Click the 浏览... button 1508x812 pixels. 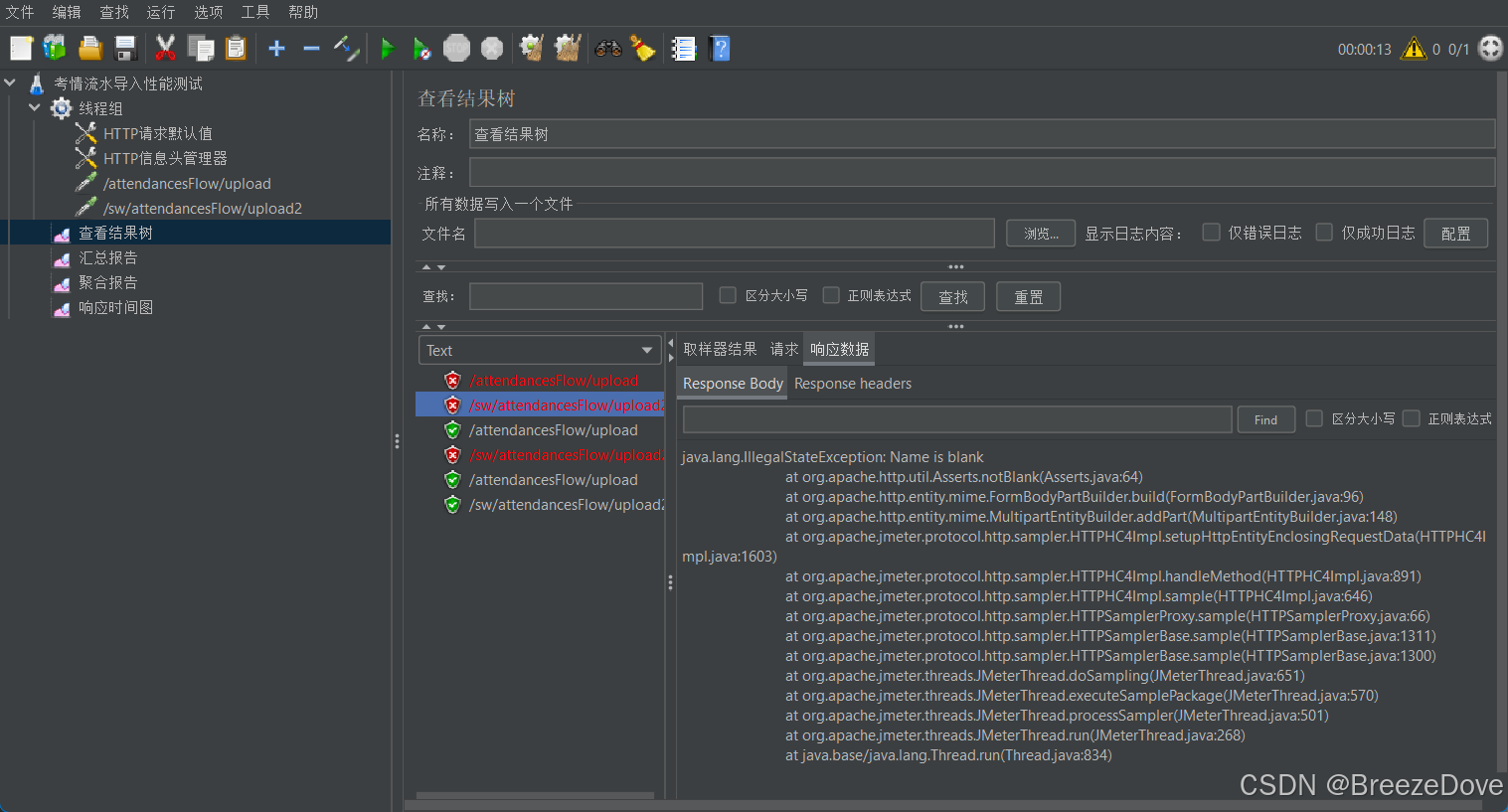pyautogui.click(x=1041, y=234)
